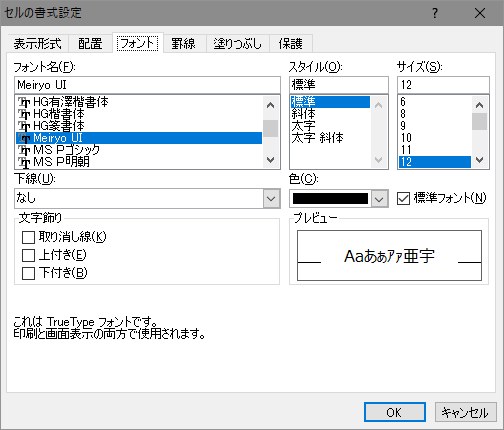Enable 下付き subscript checkbox
The width and height of the screenshot is (504, 430).
click(x=28, y=273)
